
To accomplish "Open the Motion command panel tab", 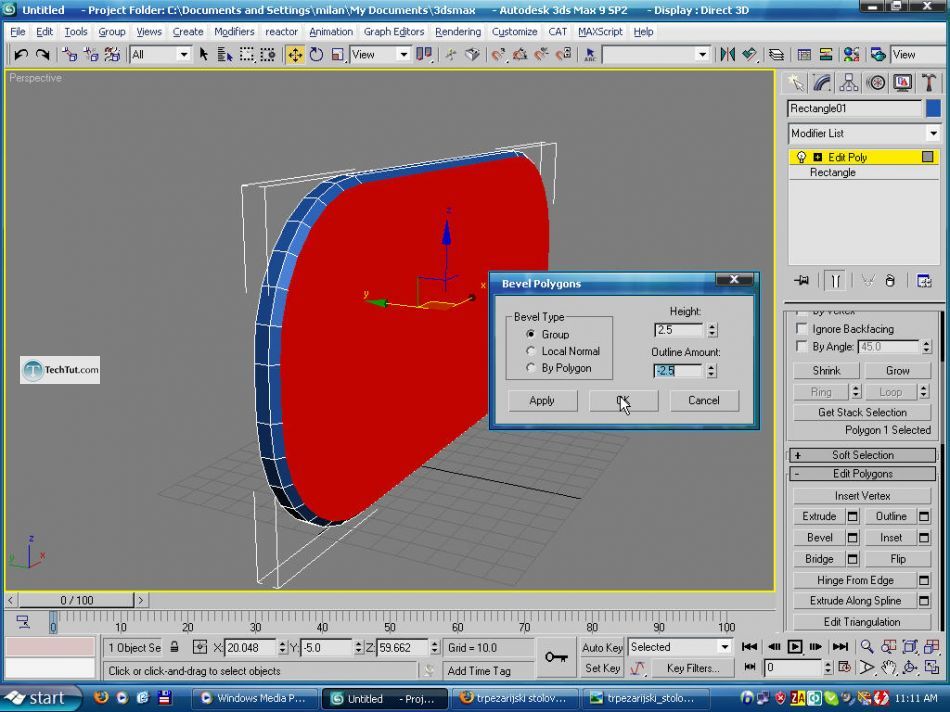I will tap(876, 83).
